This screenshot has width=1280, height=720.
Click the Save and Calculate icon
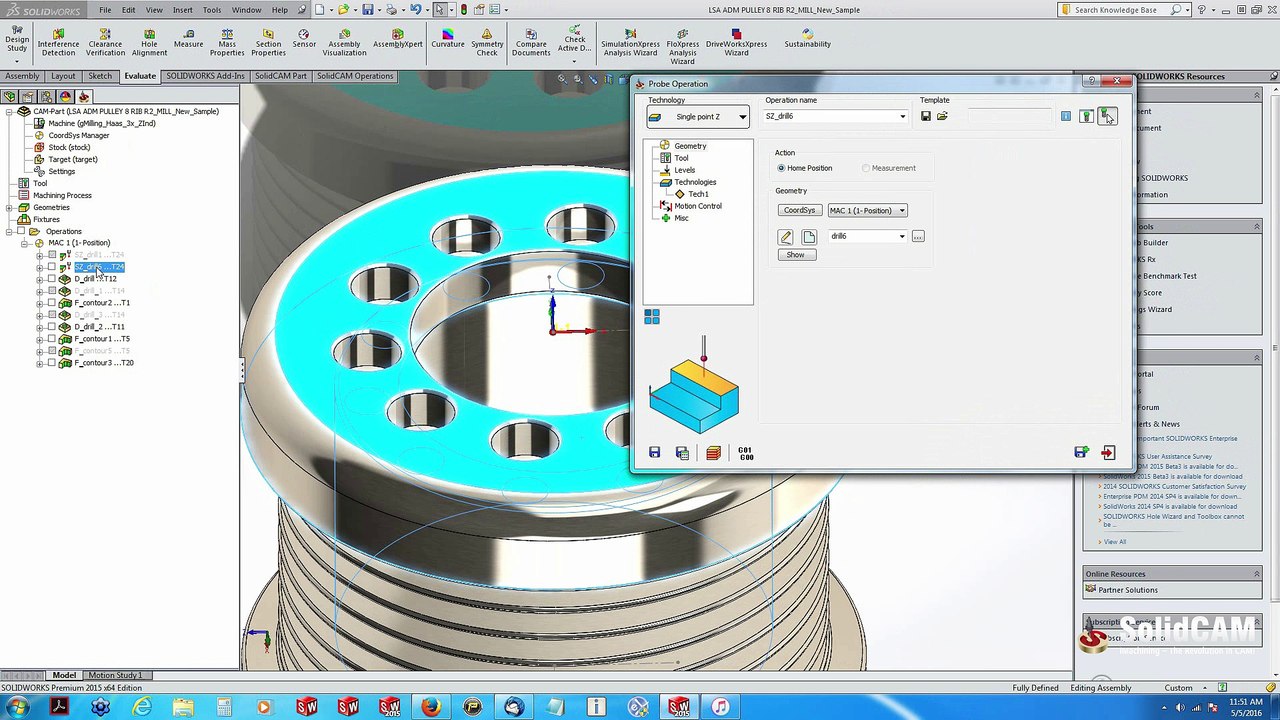[682, 453]
